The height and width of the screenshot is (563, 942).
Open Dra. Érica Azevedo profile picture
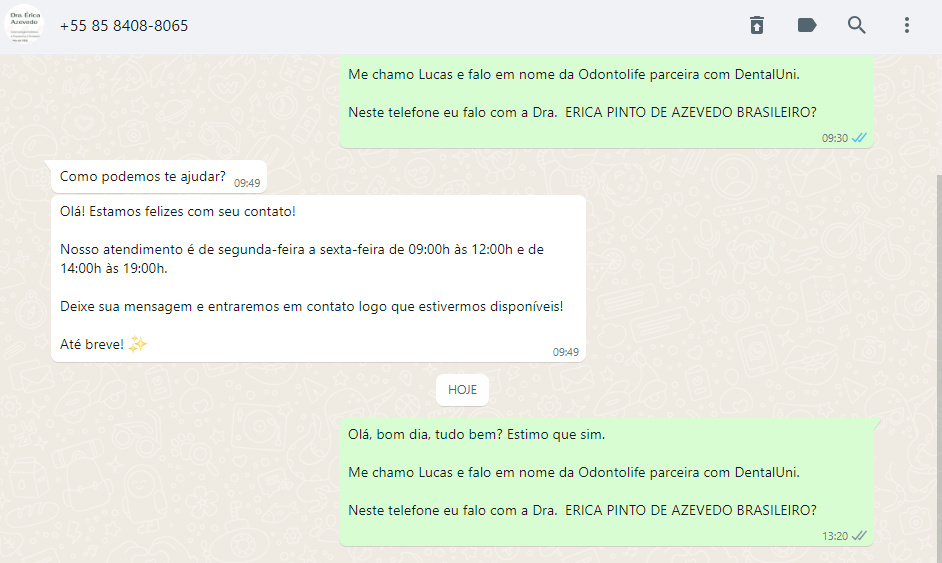[x=24, y=25]
